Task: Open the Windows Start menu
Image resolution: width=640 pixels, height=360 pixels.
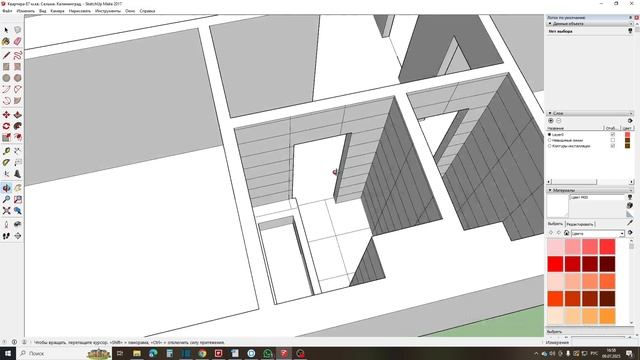Action: pyautogui.click(x=8, y=353)
